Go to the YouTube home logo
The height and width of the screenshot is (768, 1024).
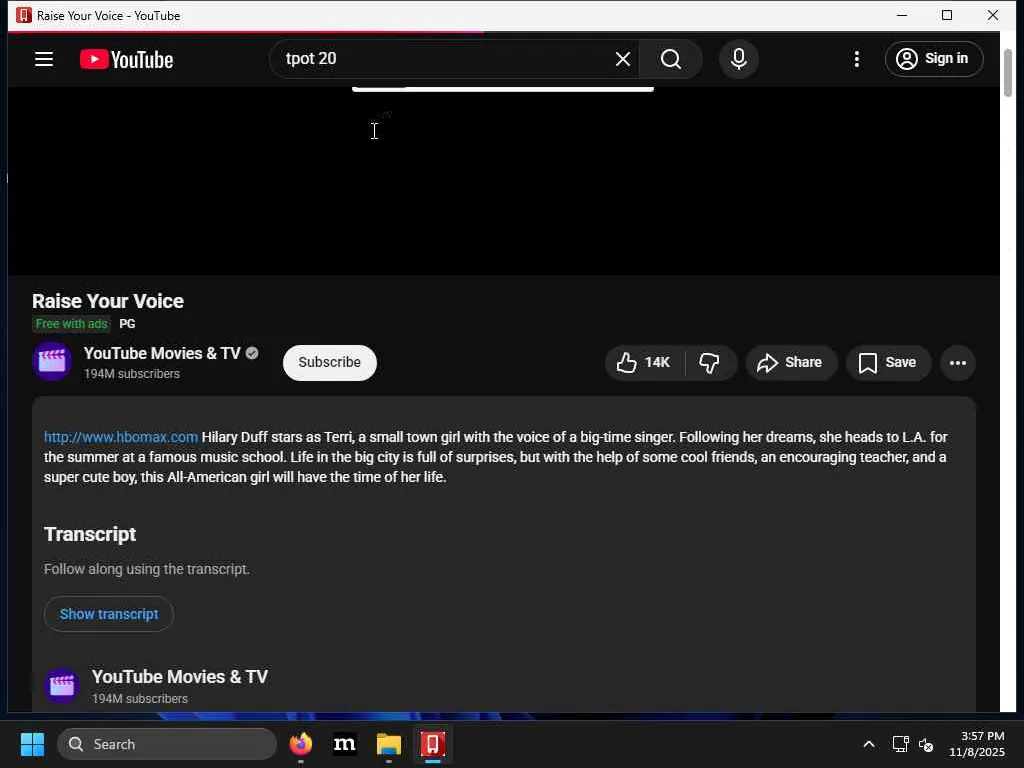pos(127,59)
